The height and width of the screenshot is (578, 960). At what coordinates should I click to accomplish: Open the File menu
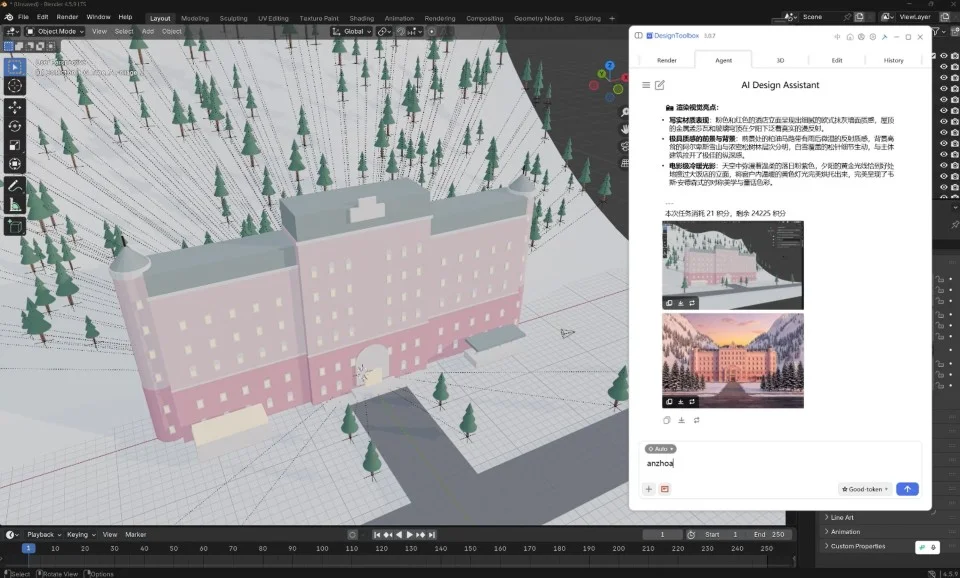[x=23, y=17]
